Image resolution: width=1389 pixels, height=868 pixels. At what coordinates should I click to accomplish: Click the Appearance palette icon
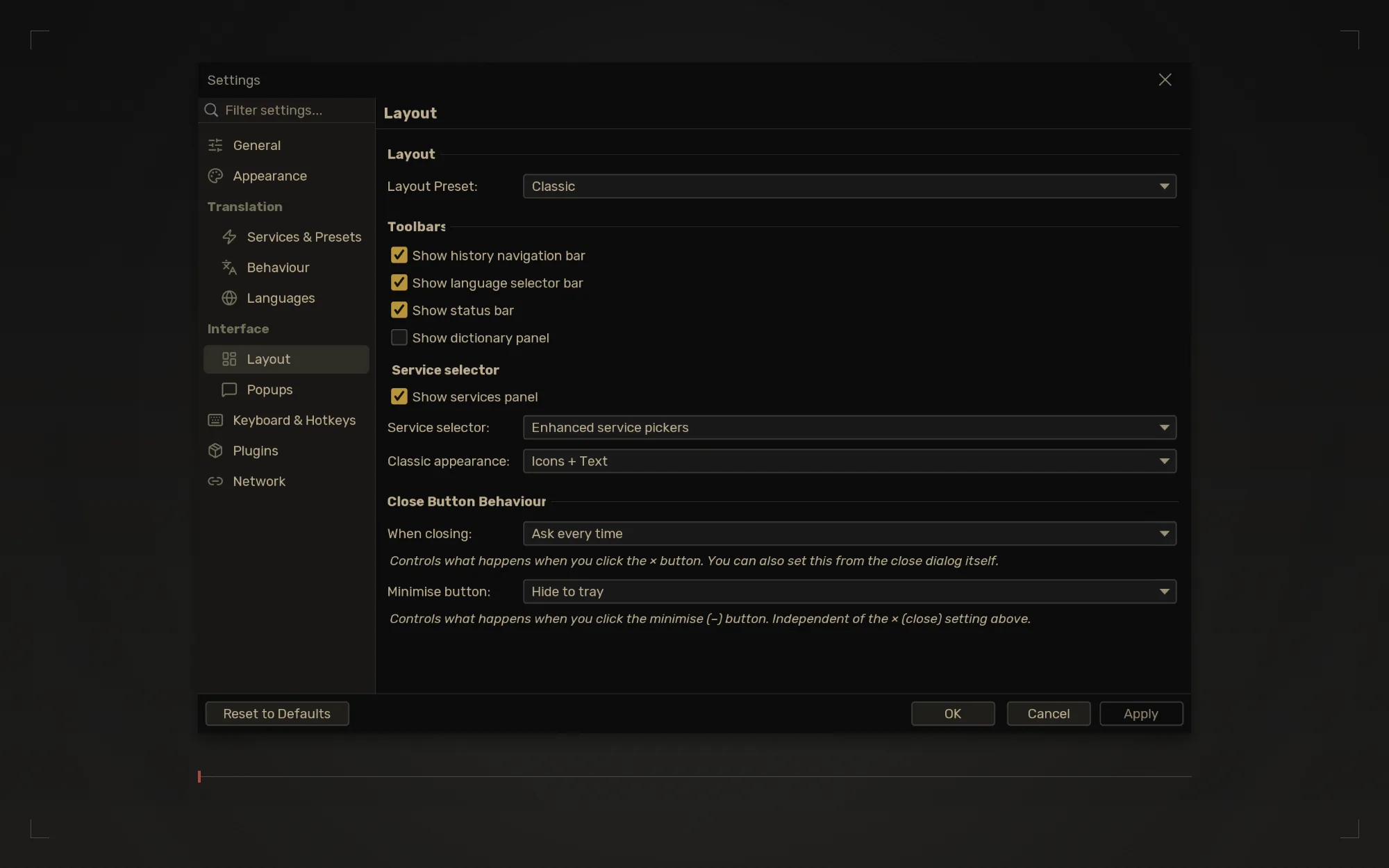(x=215, y=176)
